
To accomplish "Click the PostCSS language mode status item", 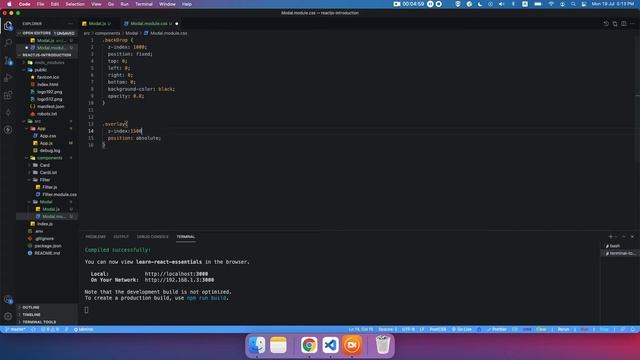I will tap(438, 329).
